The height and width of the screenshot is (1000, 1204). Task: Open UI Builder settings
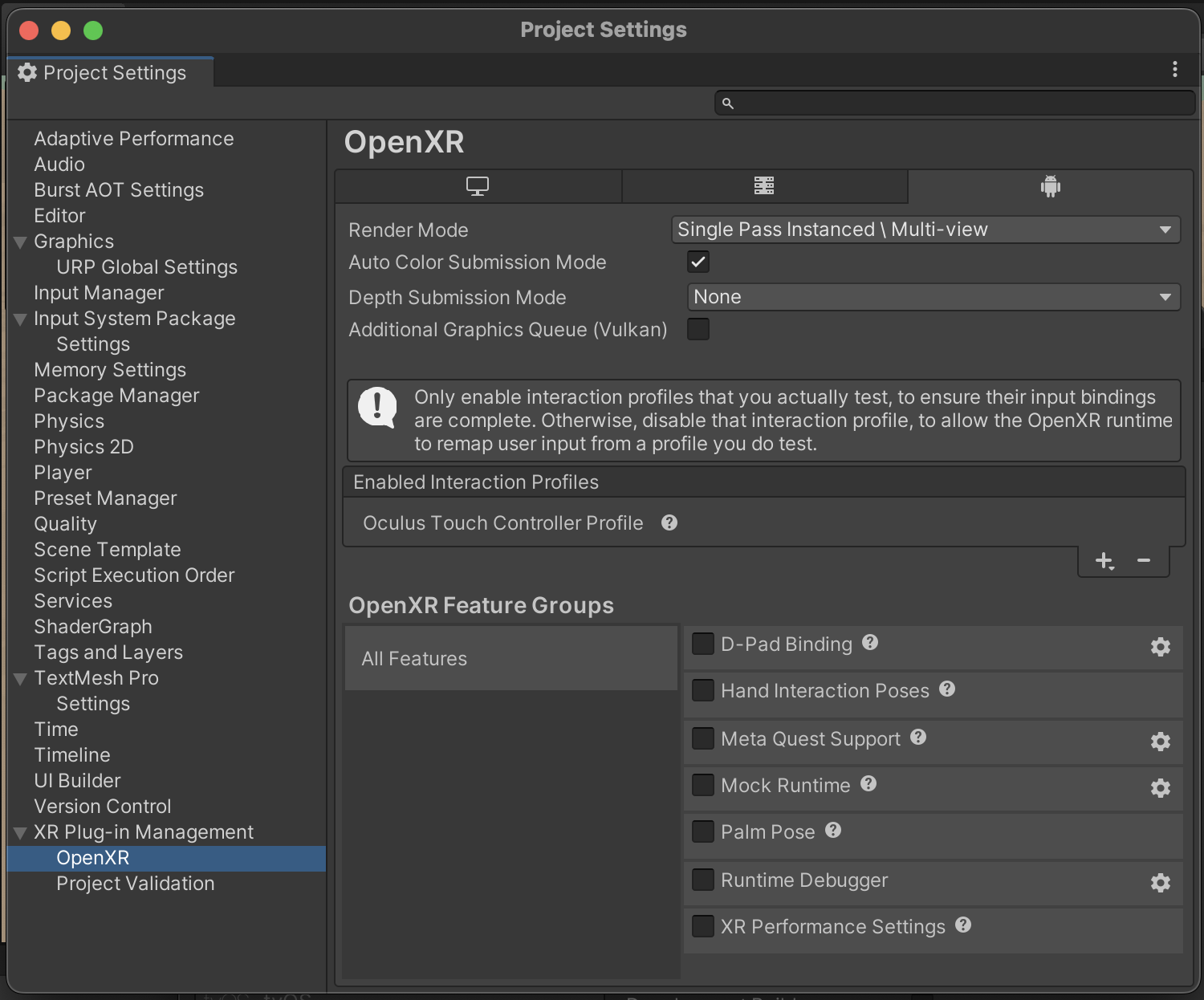coord(77,781)
